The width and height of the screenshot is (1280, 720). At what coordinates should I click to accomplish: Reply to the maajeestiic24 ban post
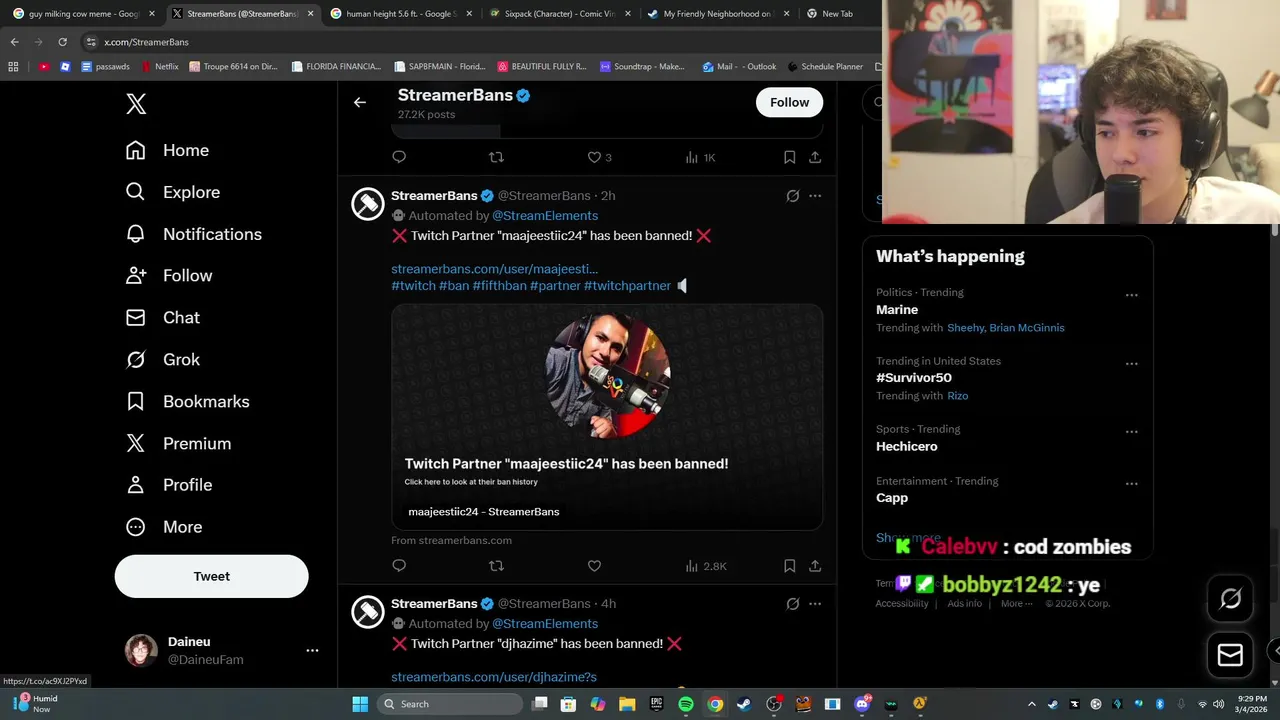coord(399,566)
